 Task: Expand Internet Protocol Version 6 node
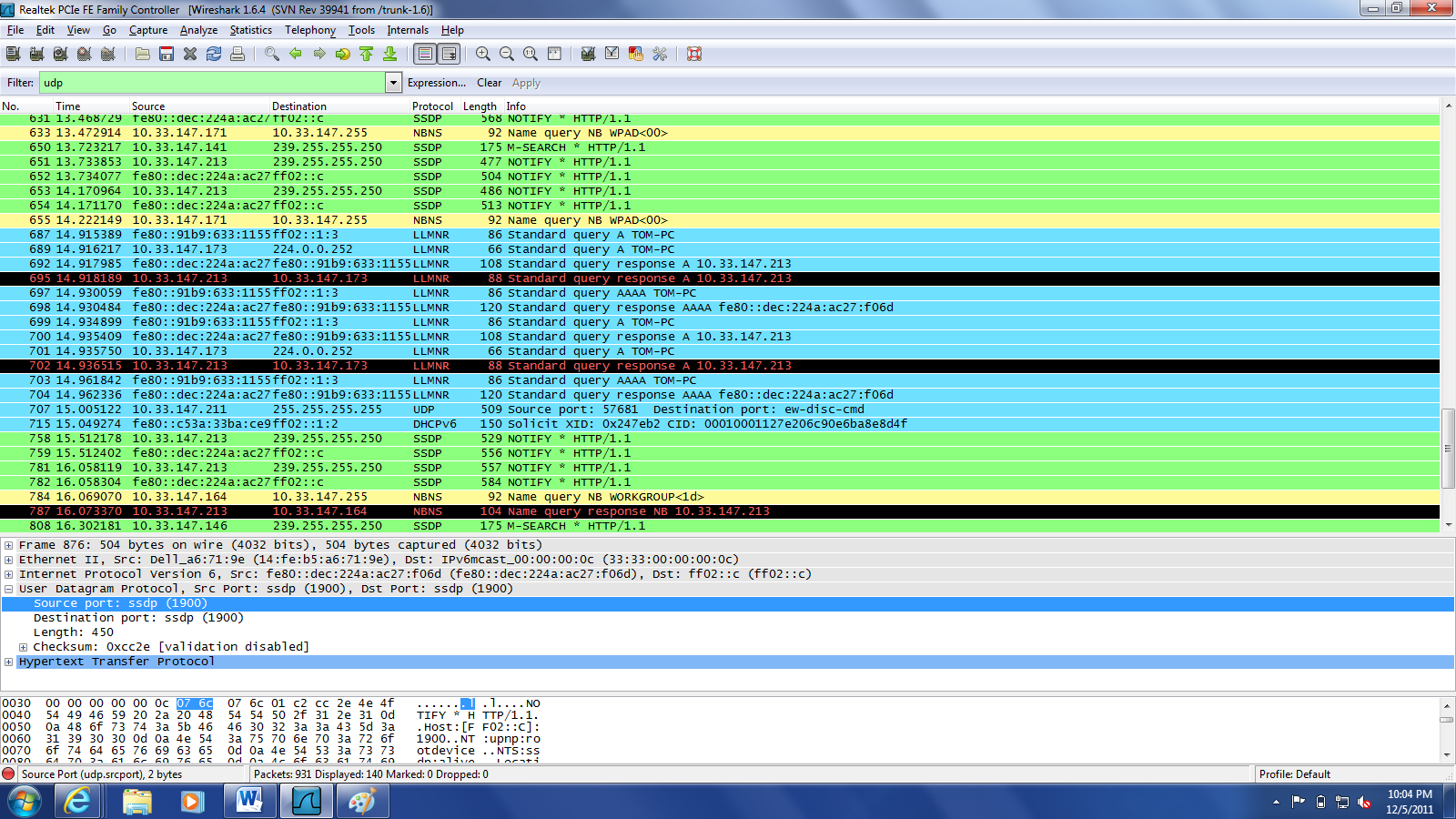pos(8,574)
